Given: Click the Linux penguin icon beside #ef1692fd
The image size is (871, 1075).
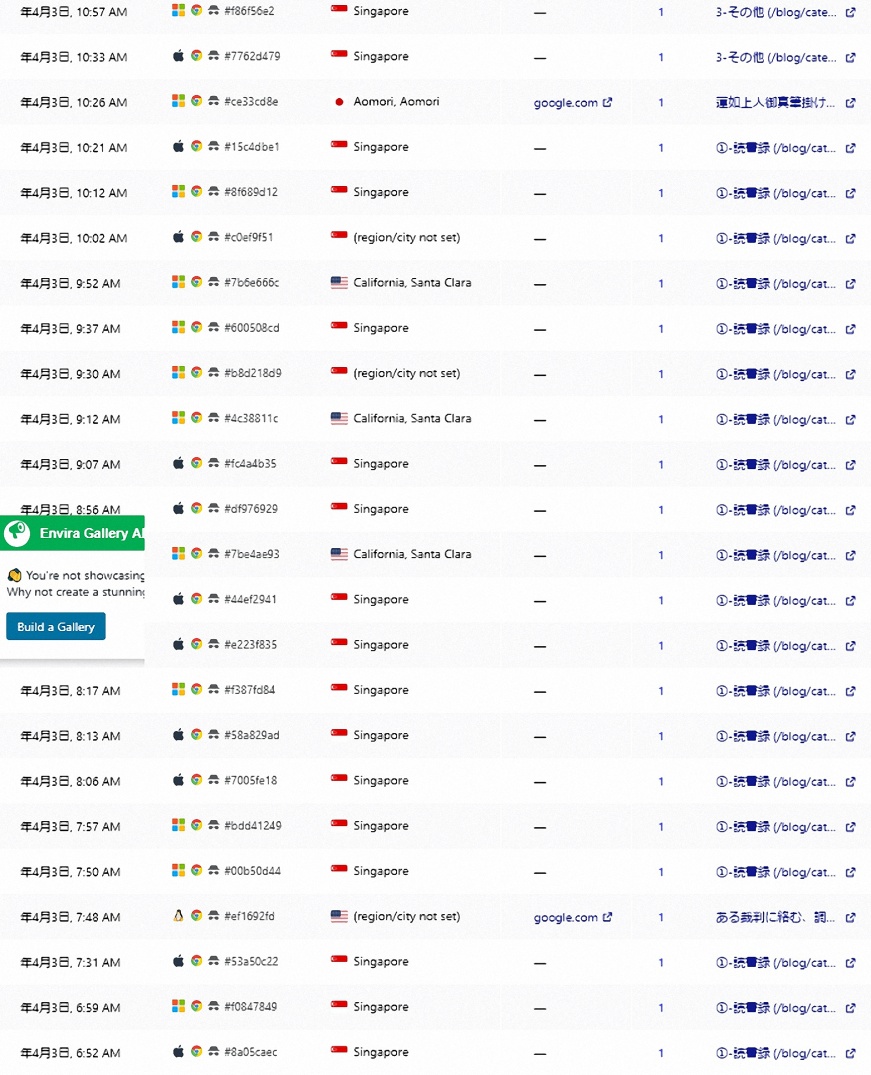Looking at the screenshot, I should pos(179,916).
